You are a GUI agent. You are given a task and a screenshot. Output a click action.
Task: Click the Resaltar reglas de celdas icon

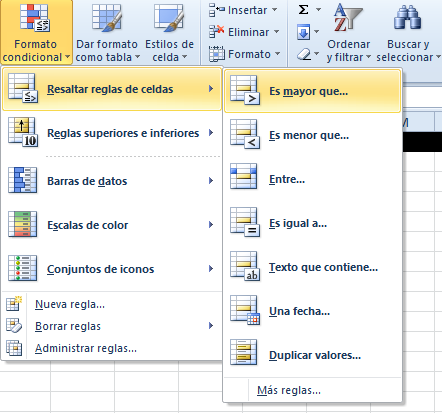[23, 88]
